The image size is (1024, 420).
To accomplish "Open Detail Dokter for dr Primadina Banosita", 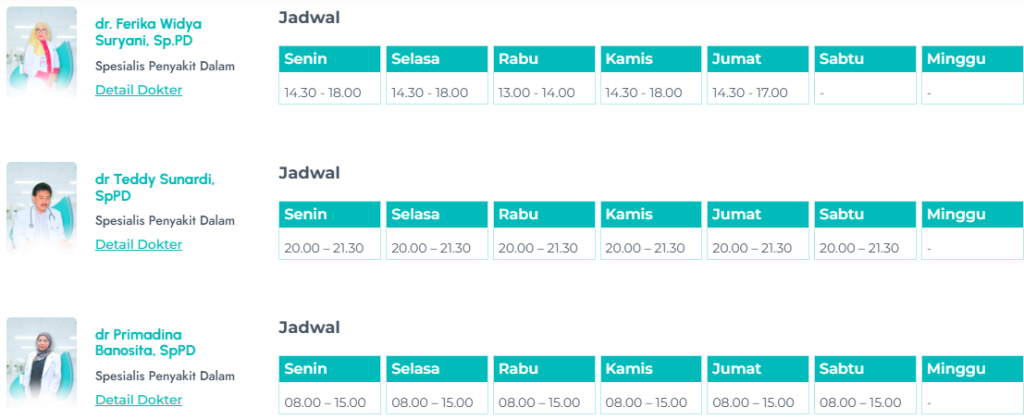I will (138, 400).
